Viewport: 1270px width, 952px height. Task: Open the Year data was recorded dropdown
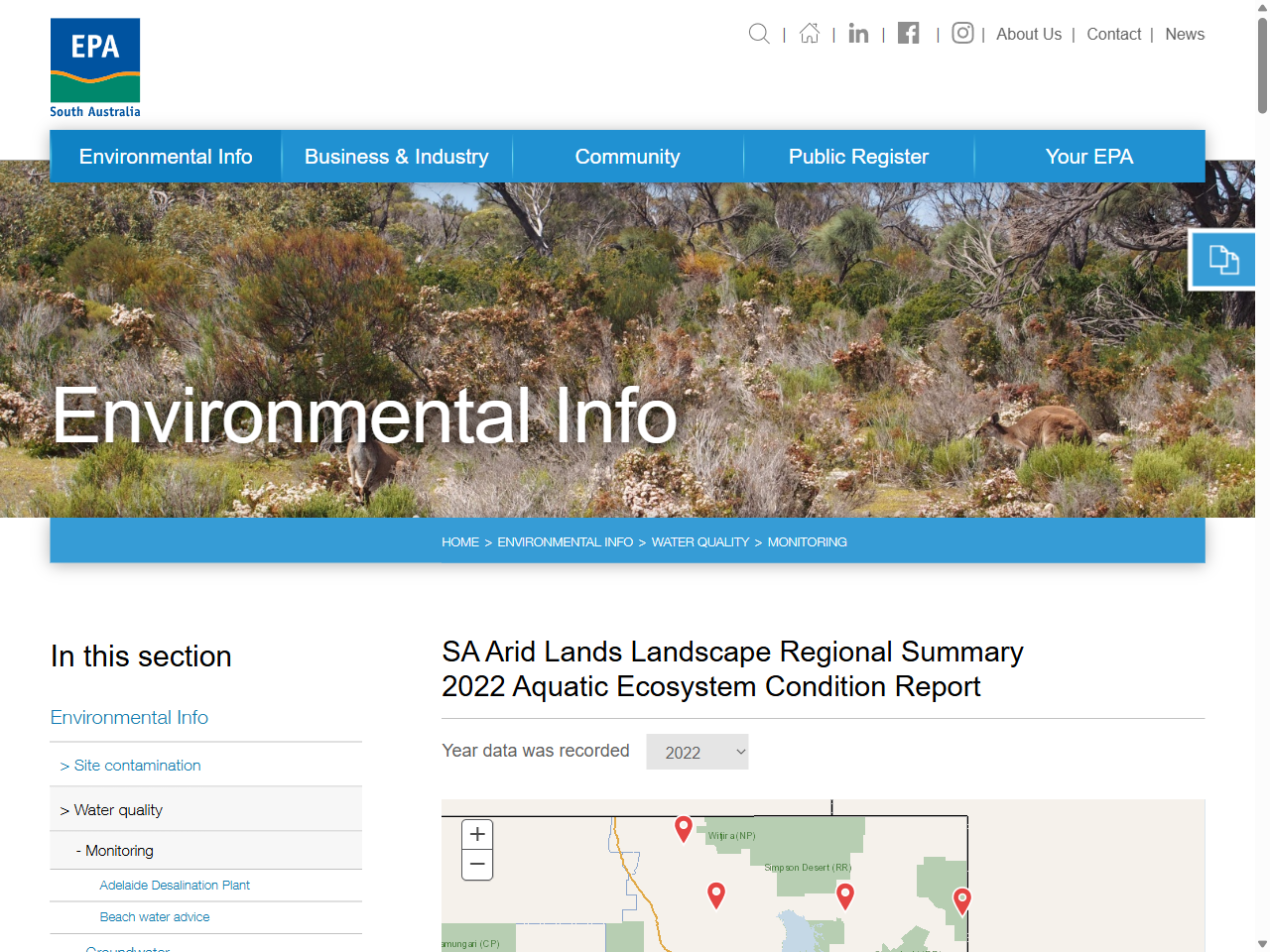point(698,752)
